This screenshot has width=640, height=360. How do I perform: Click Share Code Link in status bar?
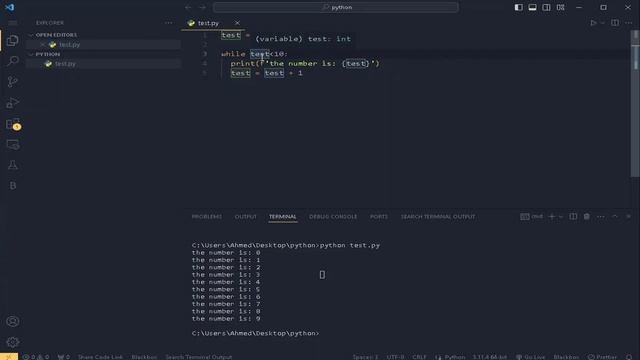(100, 357)
